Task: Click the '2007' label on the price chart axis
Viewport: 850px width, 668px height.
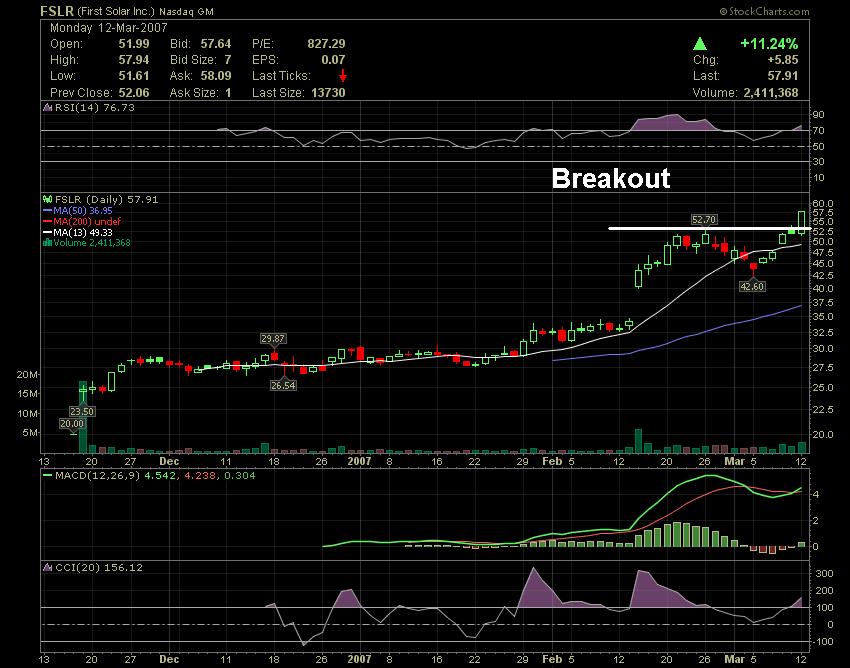Action: tap(359, 461)
